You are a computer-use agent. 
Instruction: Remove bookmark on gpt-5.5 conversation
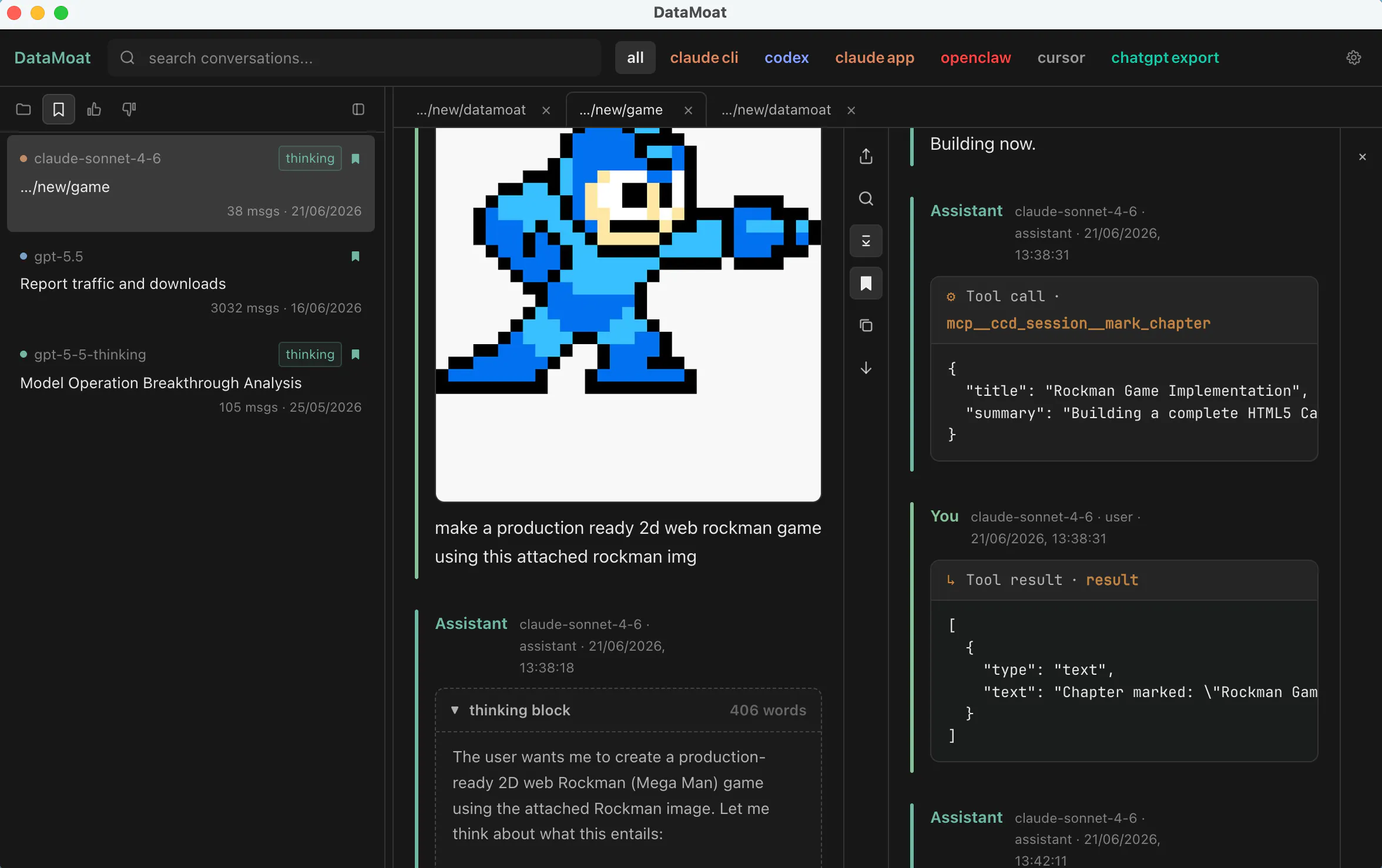tap(355, 256)
